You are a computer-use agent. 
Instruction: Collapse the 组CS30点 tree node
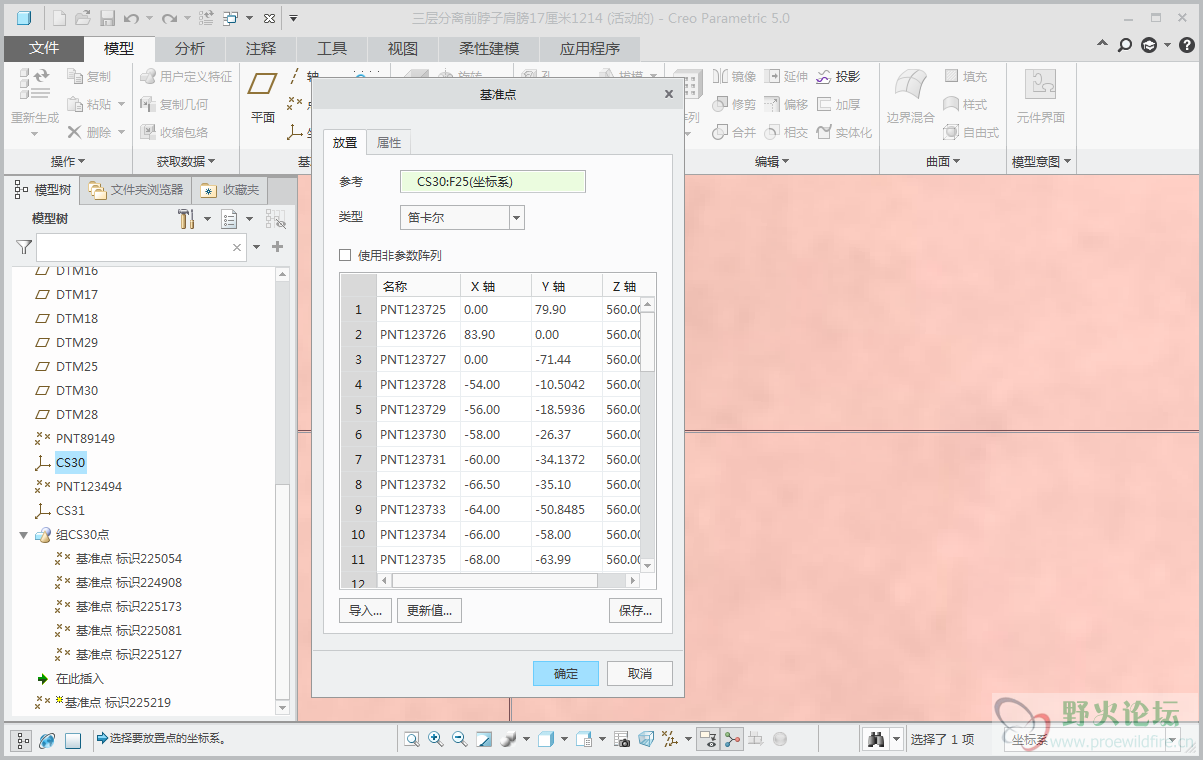pos(23,535)
